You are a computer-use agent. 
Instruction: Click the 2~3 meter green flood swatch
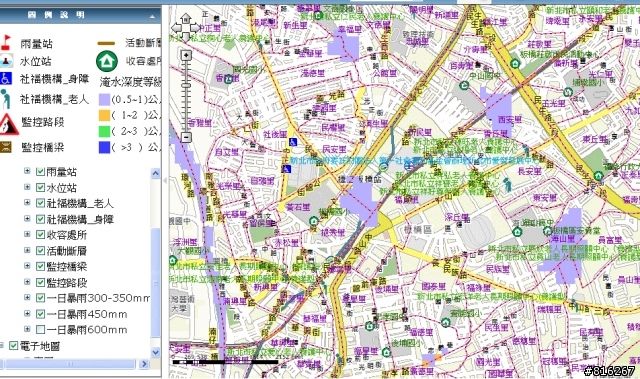(104, 131)
